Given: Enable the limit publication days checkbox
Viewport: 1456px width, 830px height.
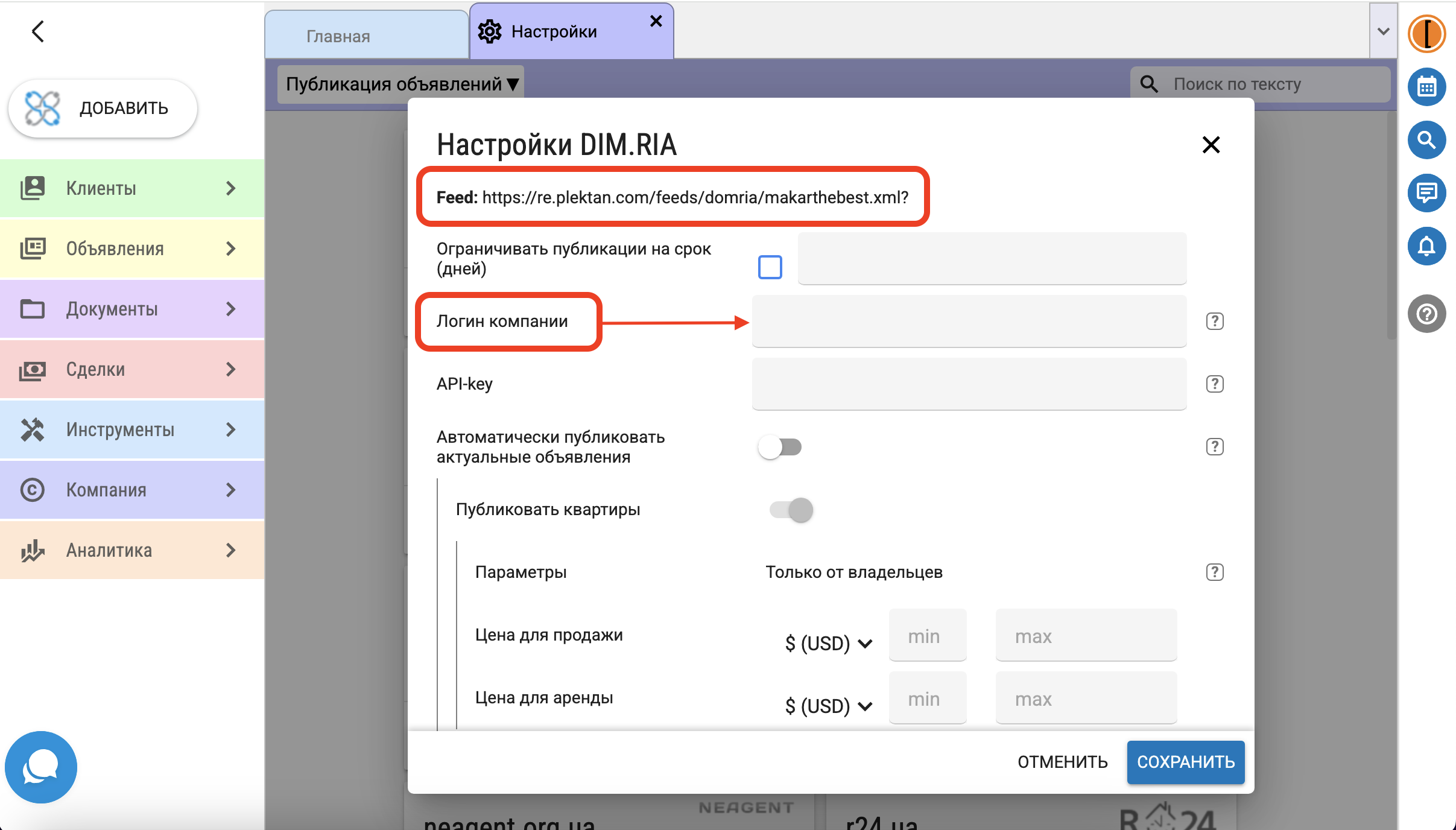Looking at the screenshot, I should [770, 267].
